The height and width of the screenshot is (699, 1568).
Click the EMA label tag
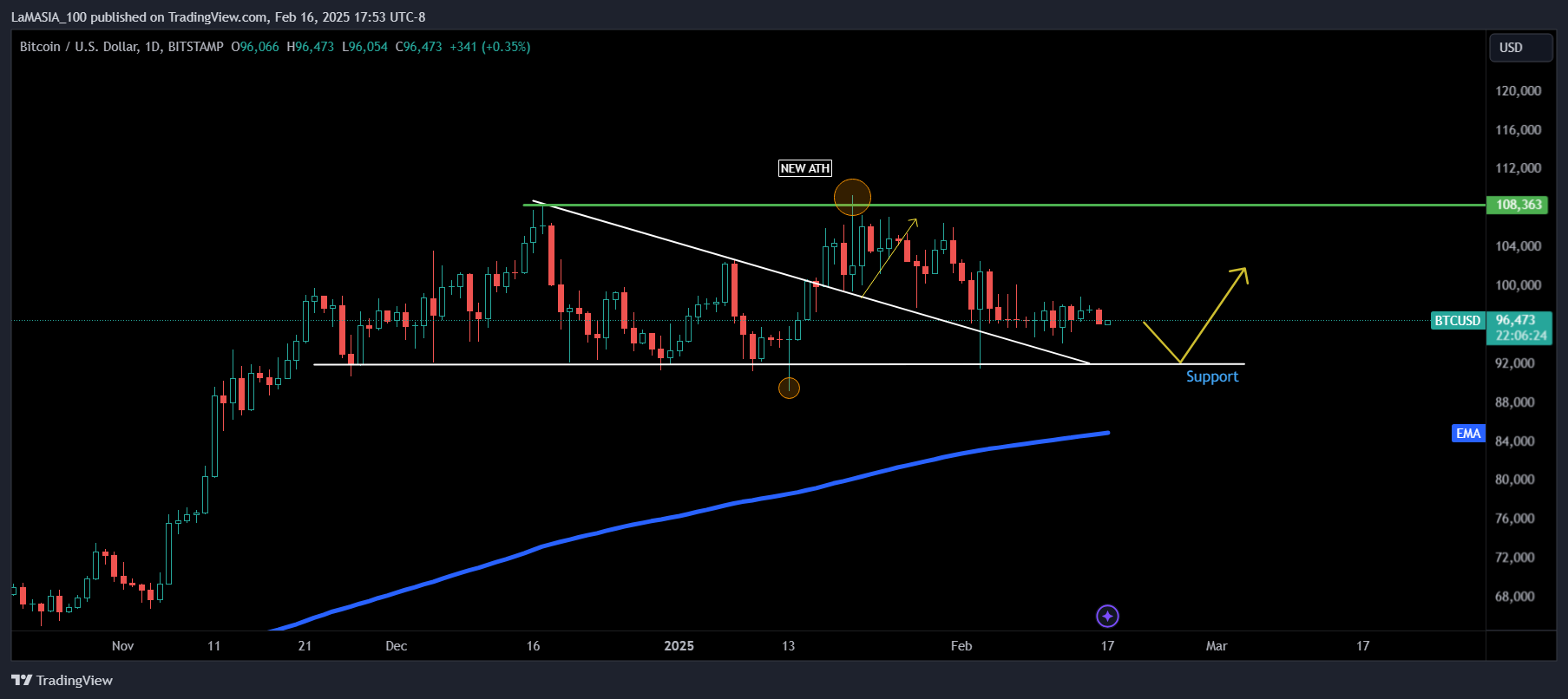[x=1468, y=433]
